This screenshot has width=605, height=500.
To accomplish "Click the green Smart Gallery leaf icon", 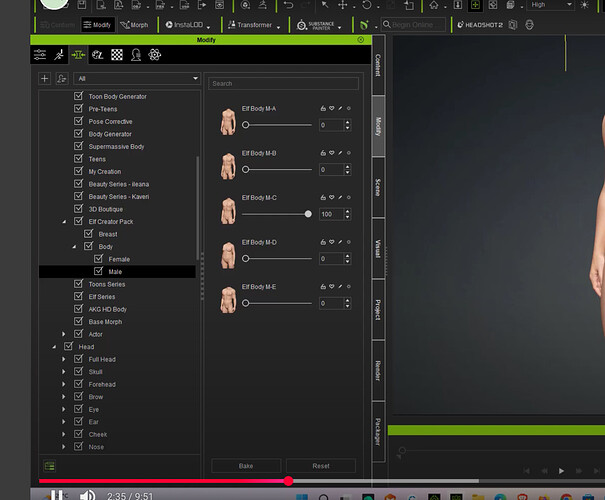I will [364, 25].
